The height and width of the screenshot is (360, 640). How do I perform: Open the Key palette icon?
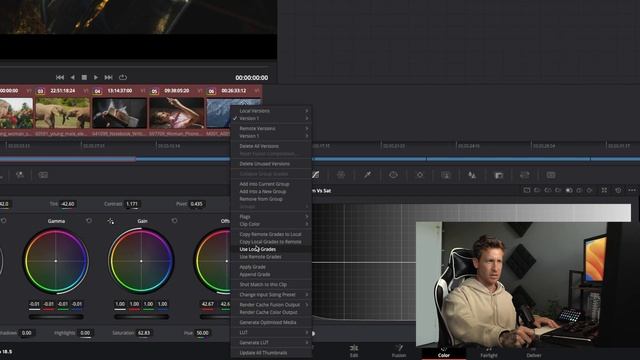click(x=498, y=175)
